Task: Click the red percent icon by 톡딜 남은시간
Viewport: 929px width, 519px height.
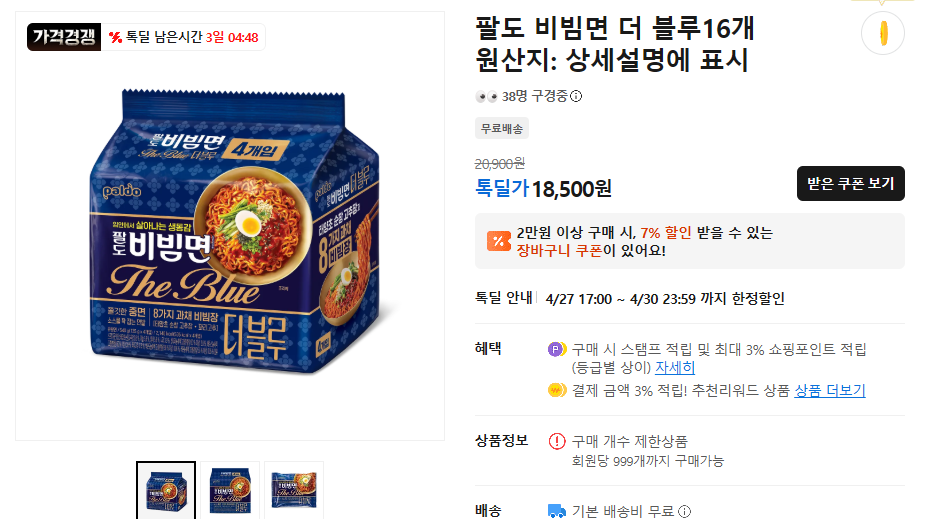Action: [x=115, y=38]
